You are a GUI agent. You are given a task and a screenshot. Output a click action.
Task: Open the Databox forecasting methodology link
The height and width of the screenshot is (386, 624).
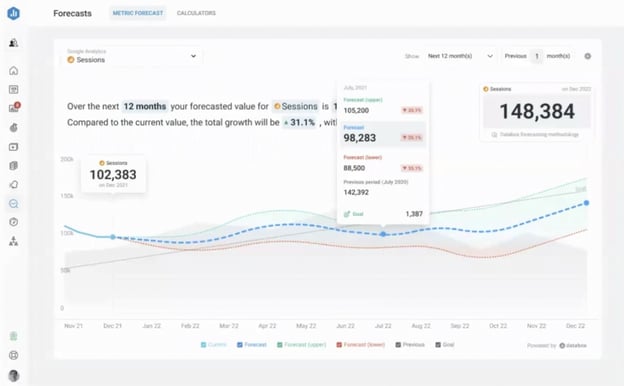[535, 135]
